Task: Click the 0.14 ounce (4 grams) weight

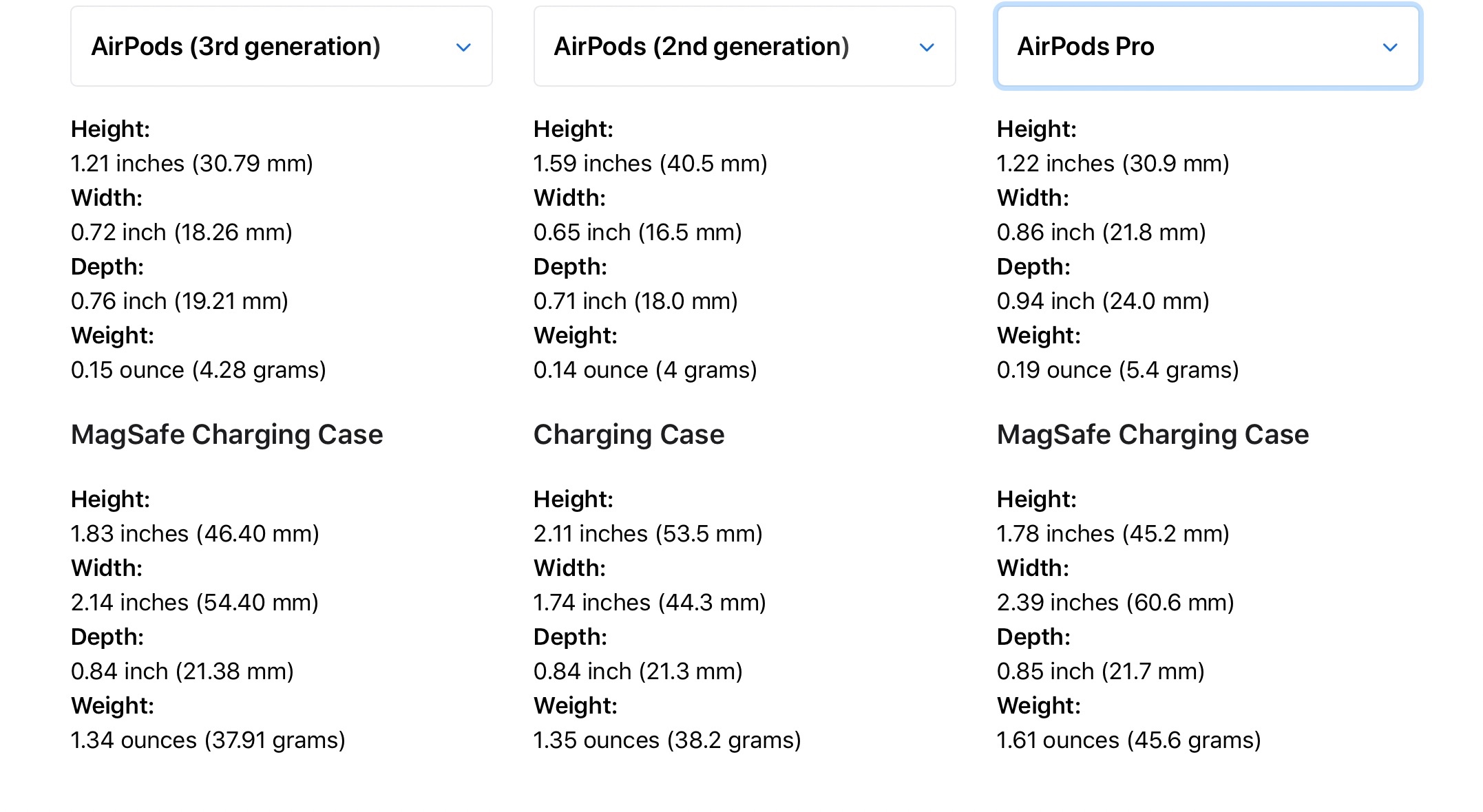Action: pyautogui.click(x=644, y=370)
